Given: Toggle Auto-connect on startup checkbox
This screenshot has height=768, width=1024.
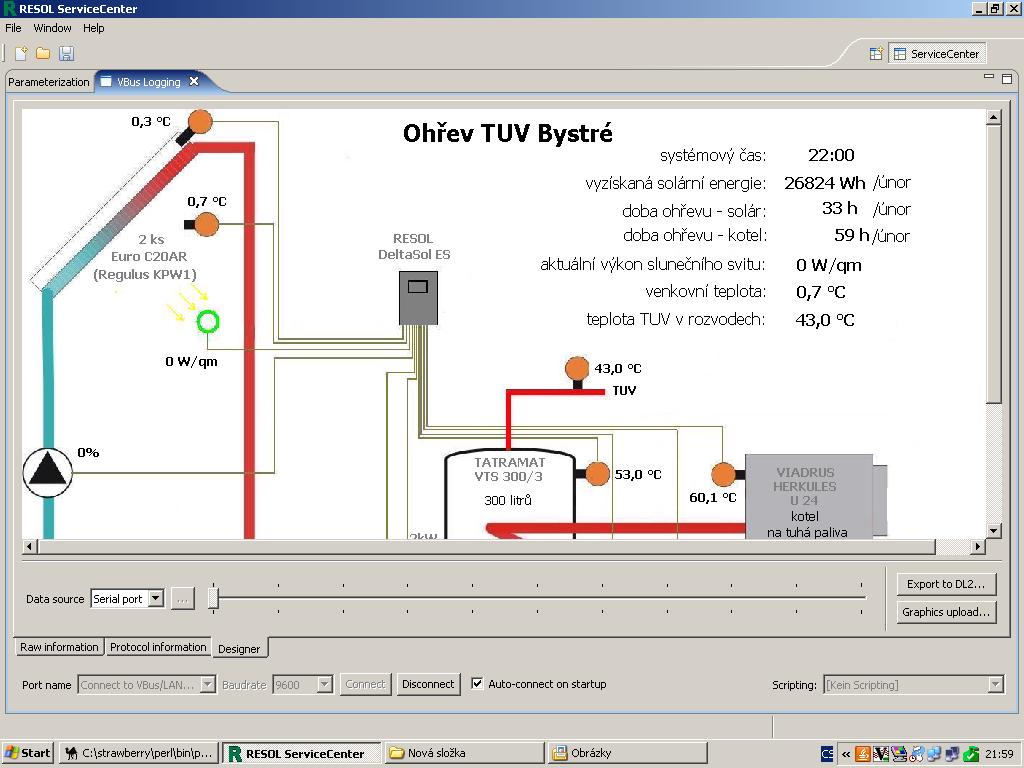Looking at the screenshot, I should pyautogui.click(x=477, y=684).
